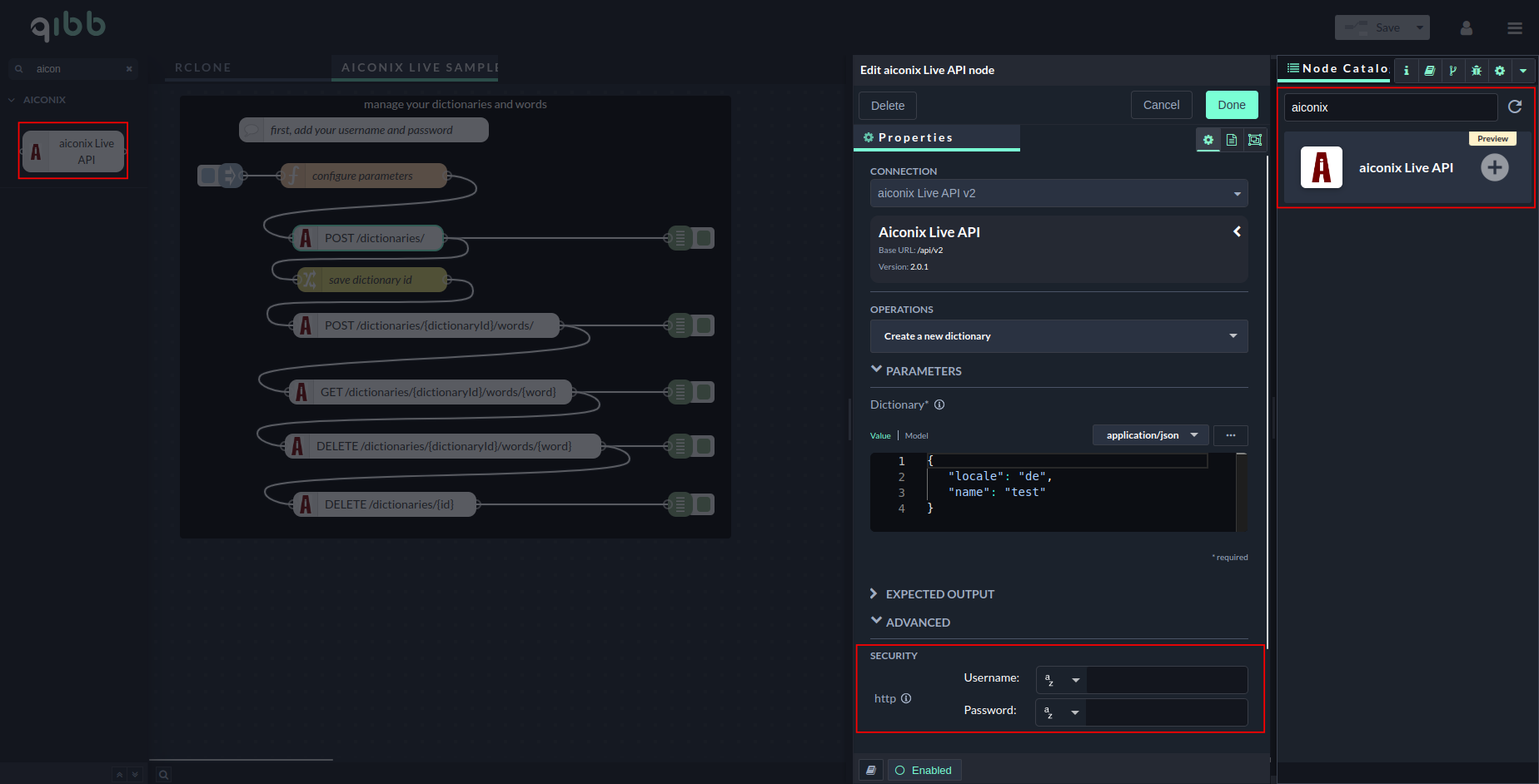Open the aiconix Live API v2 connection dropdown
This screenshot has width=1539, height=784.
[x=1058, y=193]
